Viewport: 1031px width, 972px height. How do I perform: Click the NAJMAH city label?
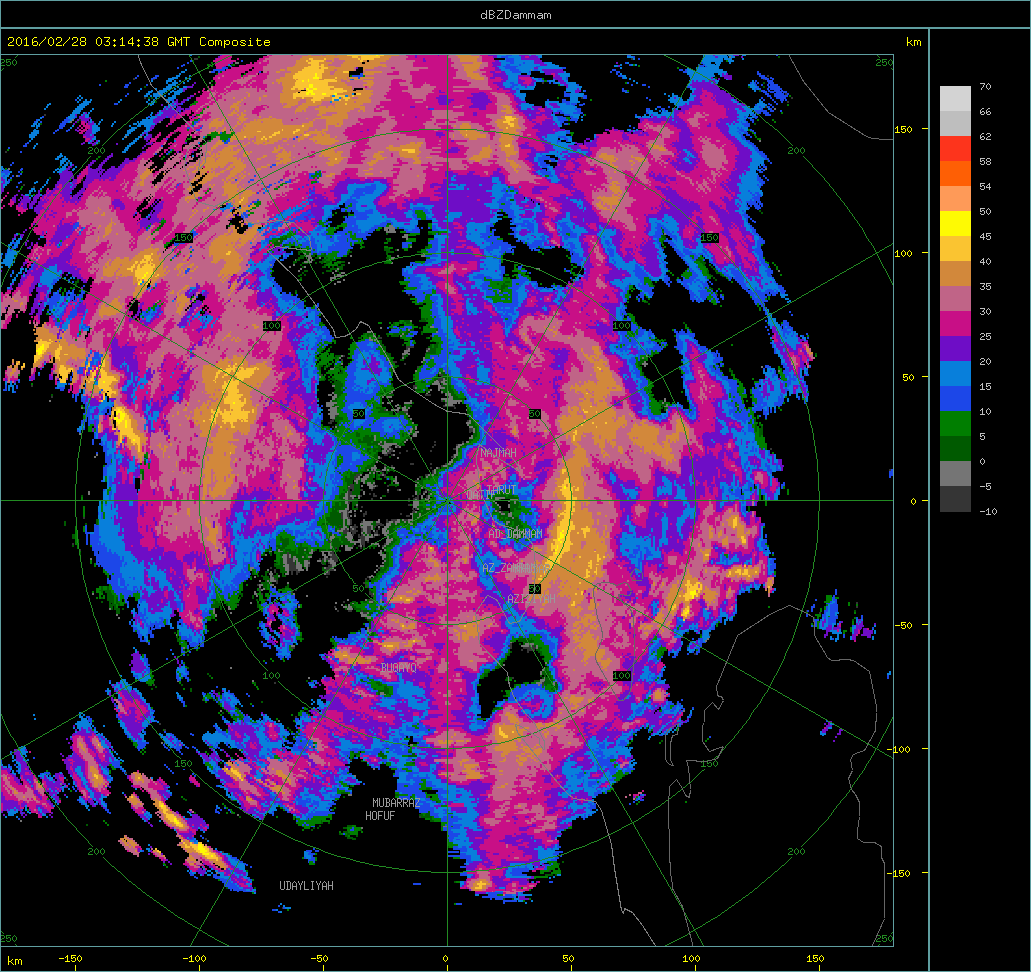[x=498, y=452]
